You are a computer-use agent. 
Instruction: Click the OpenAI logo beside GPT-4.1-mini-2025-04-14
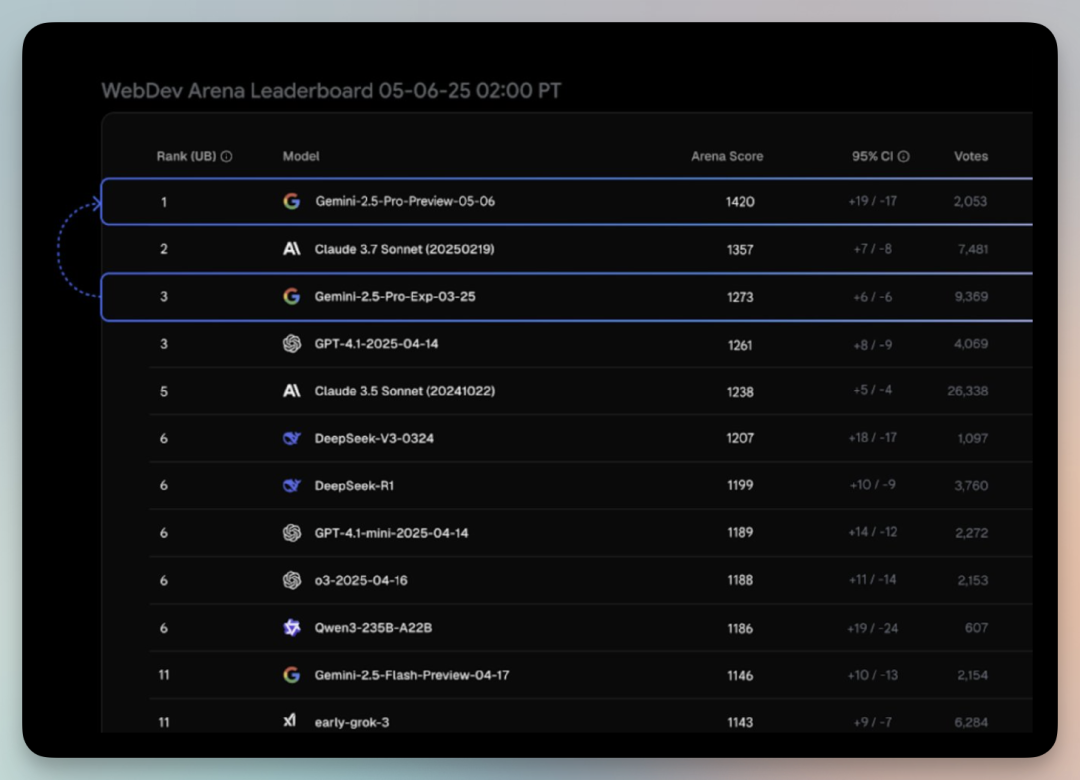pyautogui.click(x=291, y=533)
